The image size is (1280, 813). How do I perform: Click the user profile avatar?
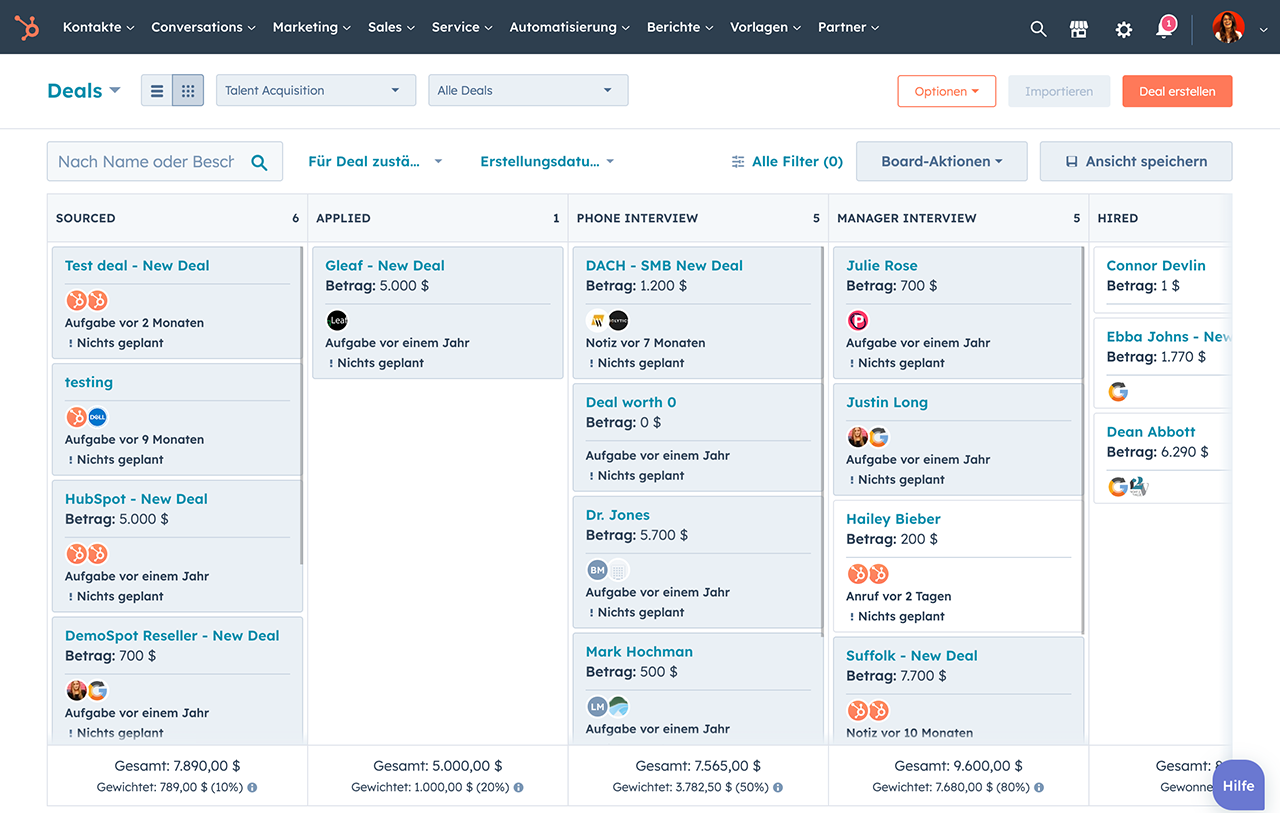coord(1228,28)
